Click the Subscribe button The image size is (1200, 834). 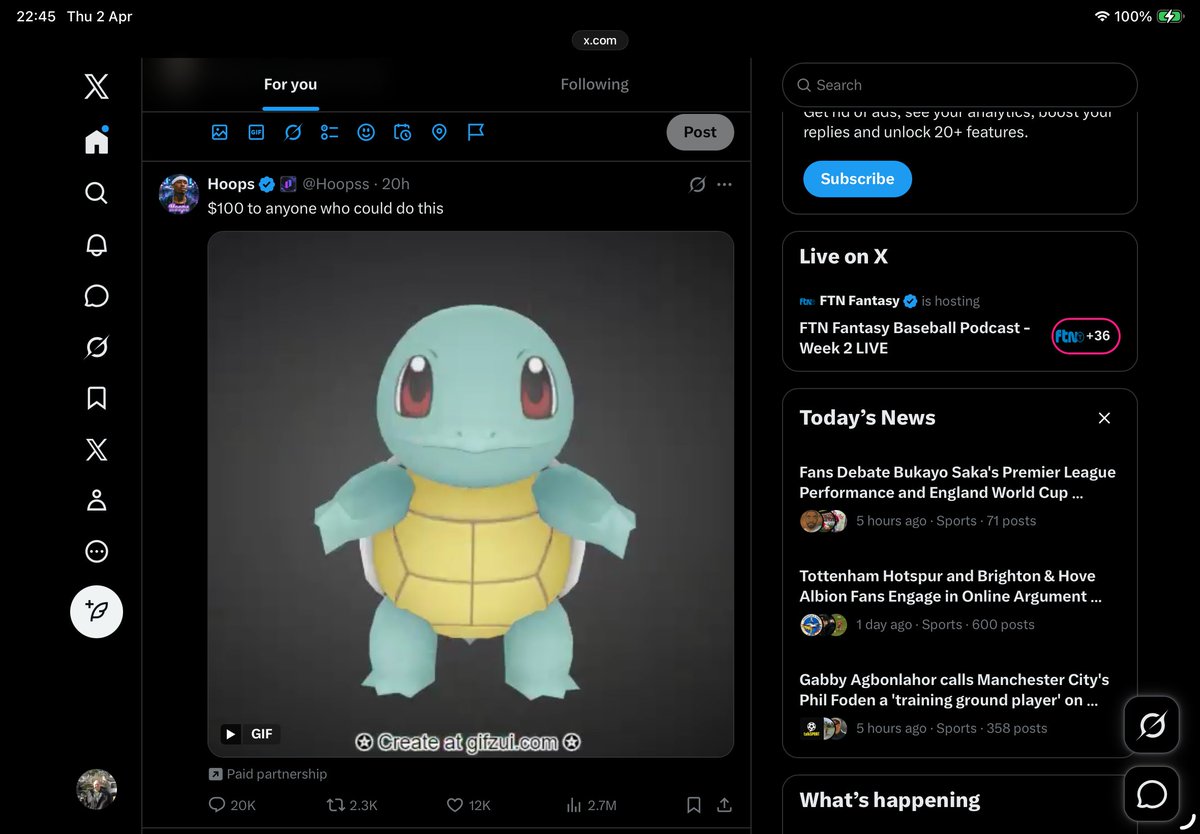point(857,179)
